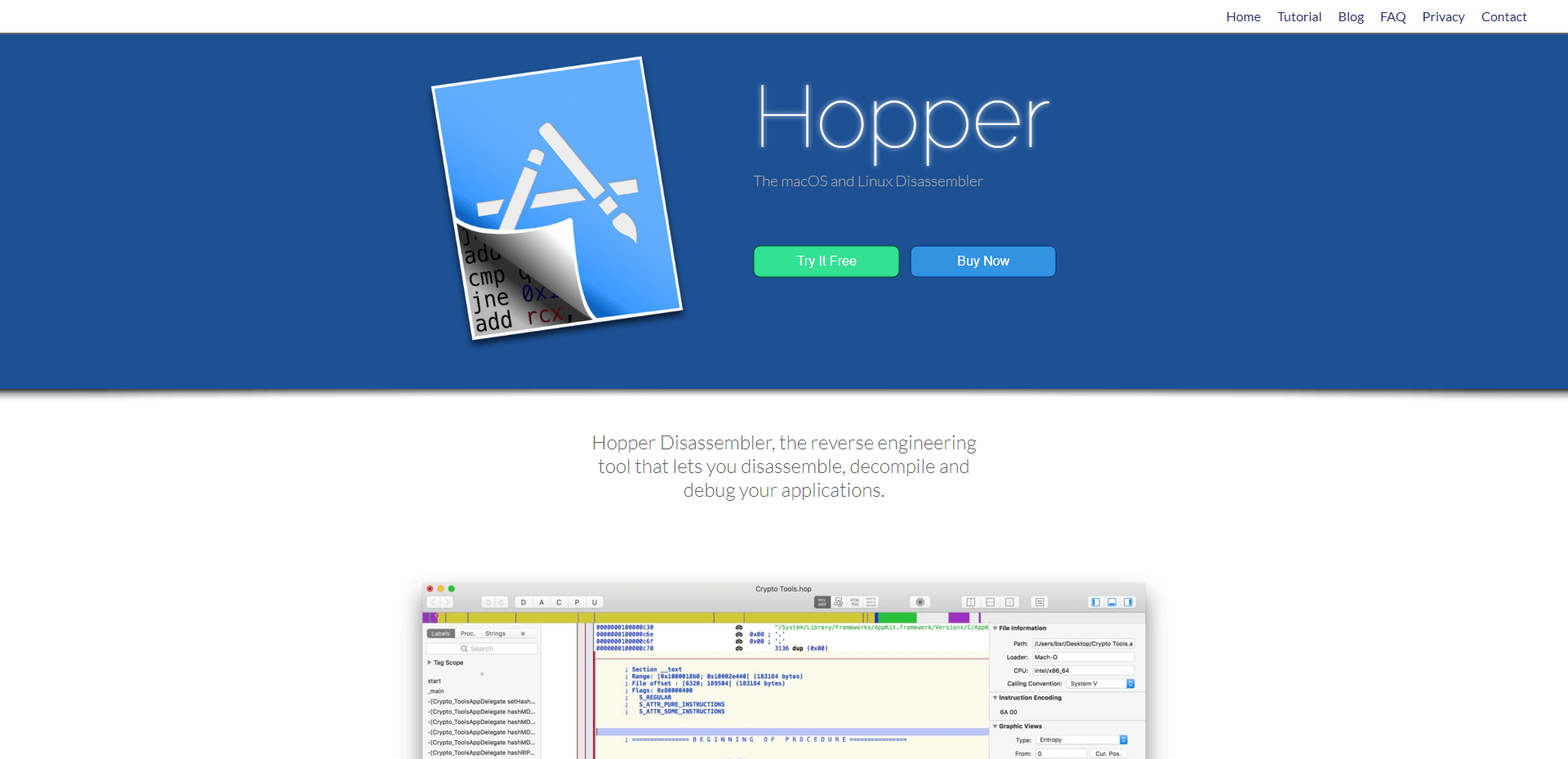Click the horizontal split view icon

[x=991, y=602]
